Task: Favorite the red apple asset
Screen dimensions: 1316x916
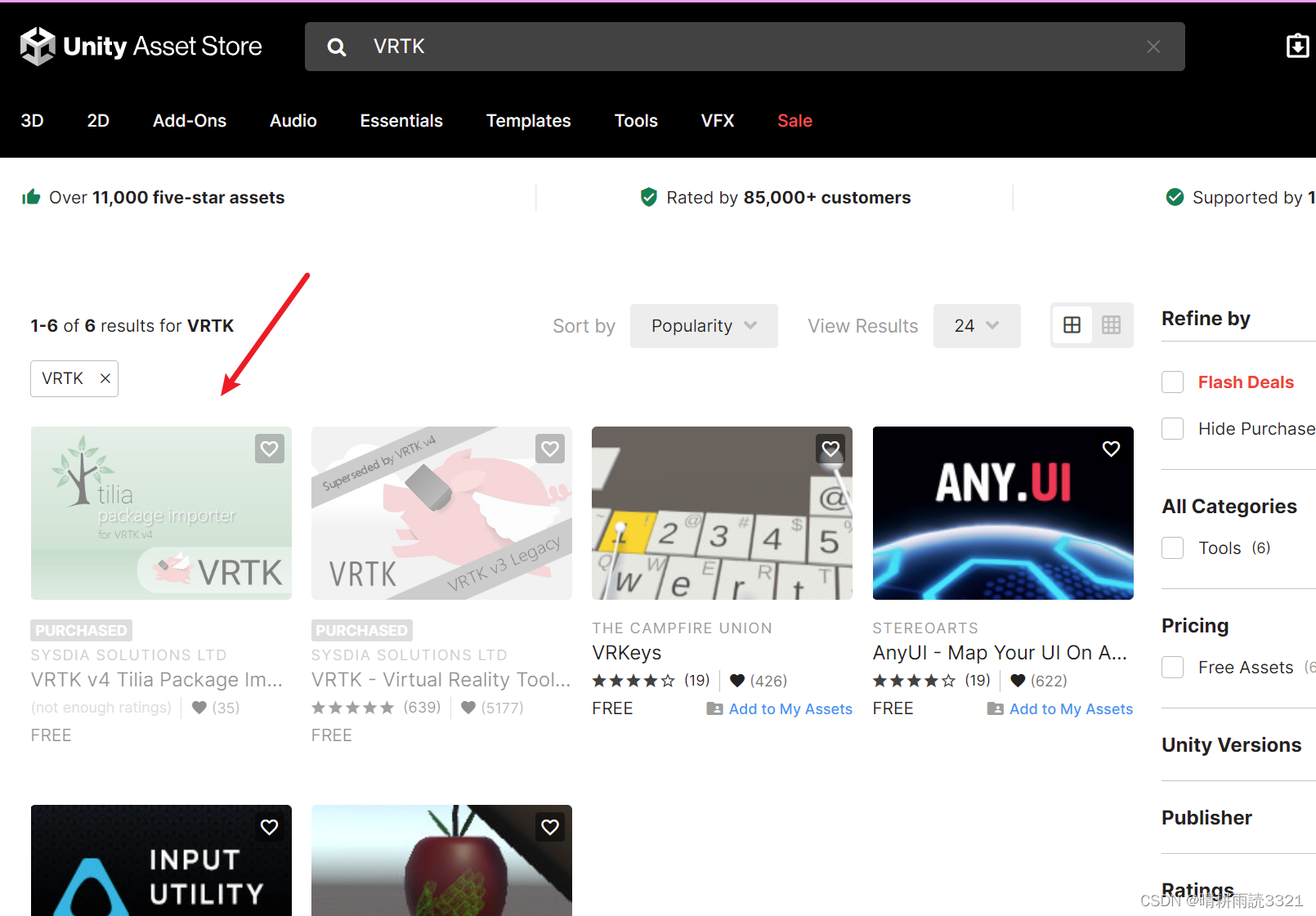Action: [x=550, y=827]
